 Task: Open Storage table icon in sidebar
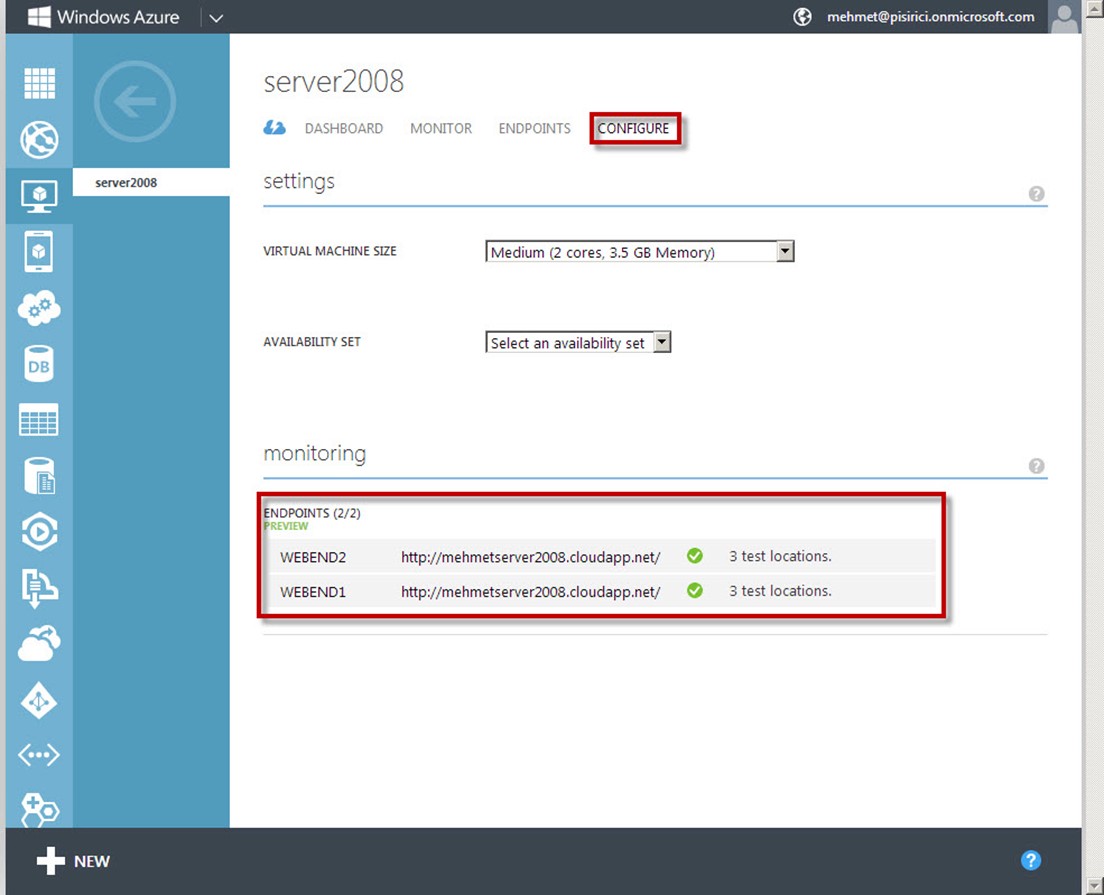tap(39, 420)
